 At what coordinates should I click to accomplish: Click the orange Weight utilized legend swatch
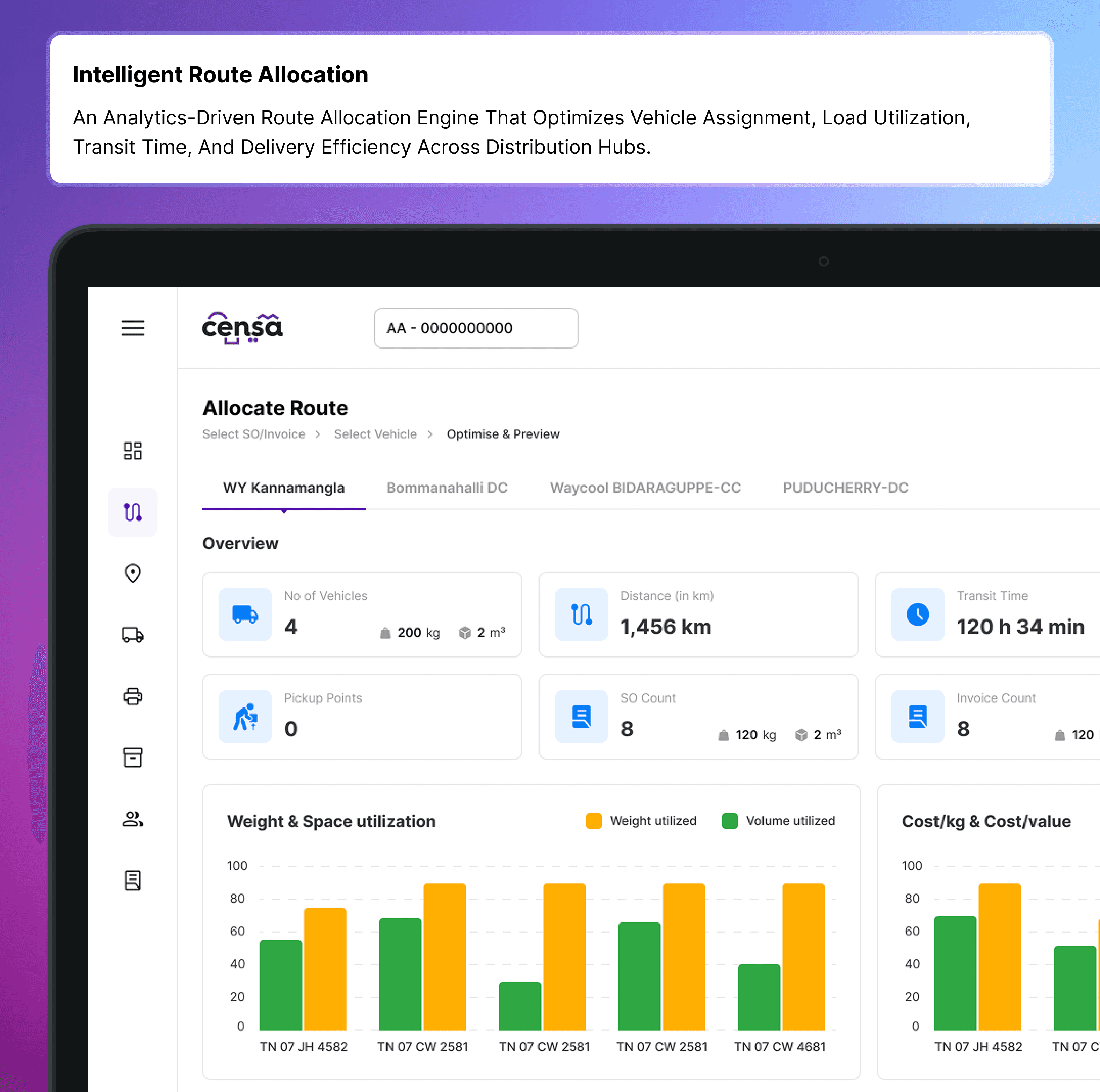pyautogui.click(x=594, y=821)
